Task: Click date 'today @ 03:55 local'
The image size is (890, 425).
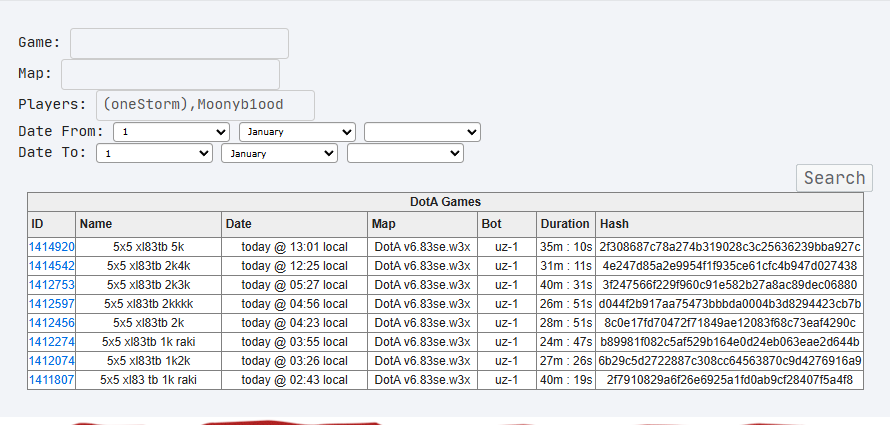Action: pos(295,342)
